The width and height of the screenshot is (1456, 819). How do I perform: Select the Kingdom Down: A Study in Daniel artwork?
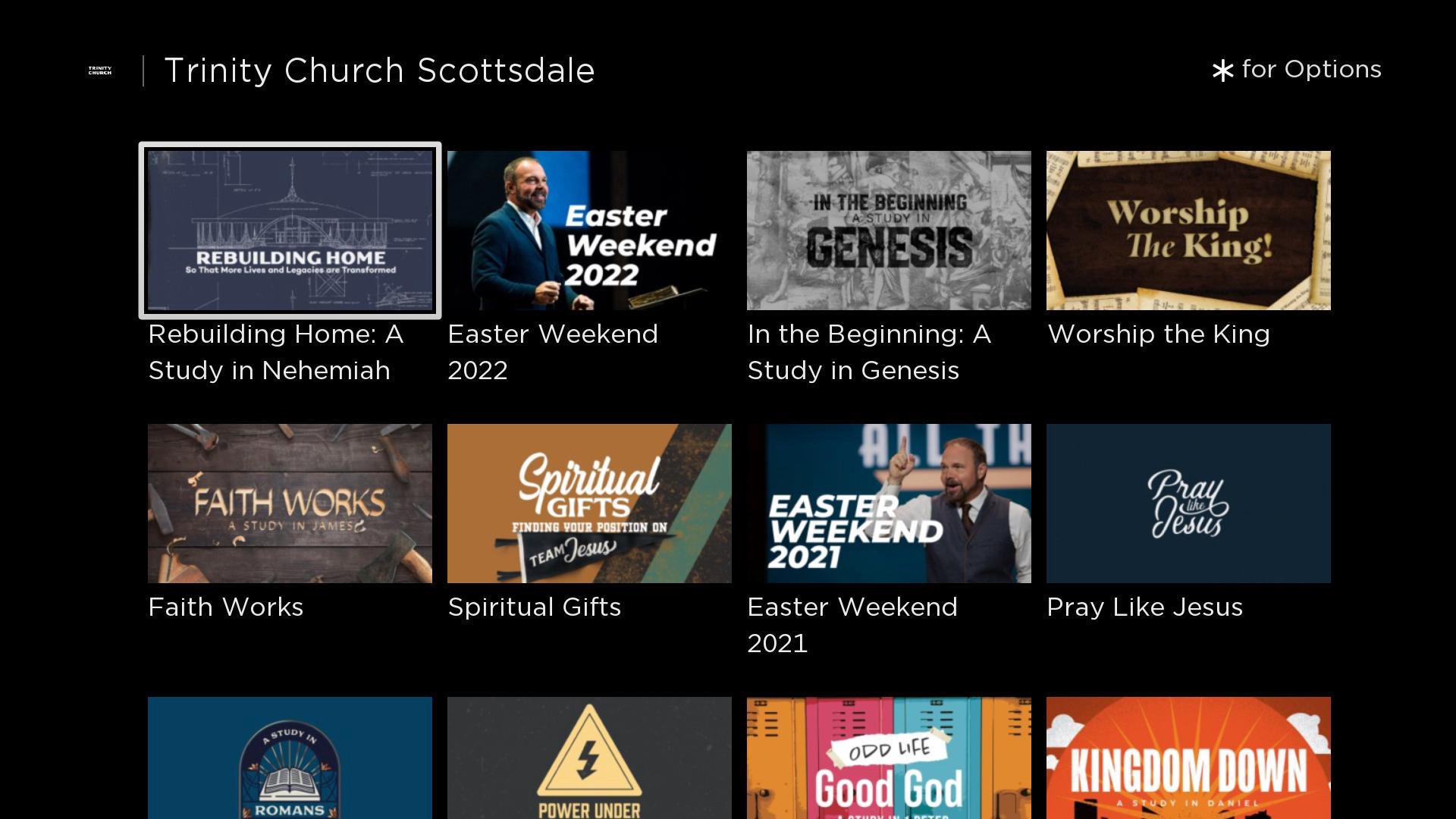coord(1188,758)
